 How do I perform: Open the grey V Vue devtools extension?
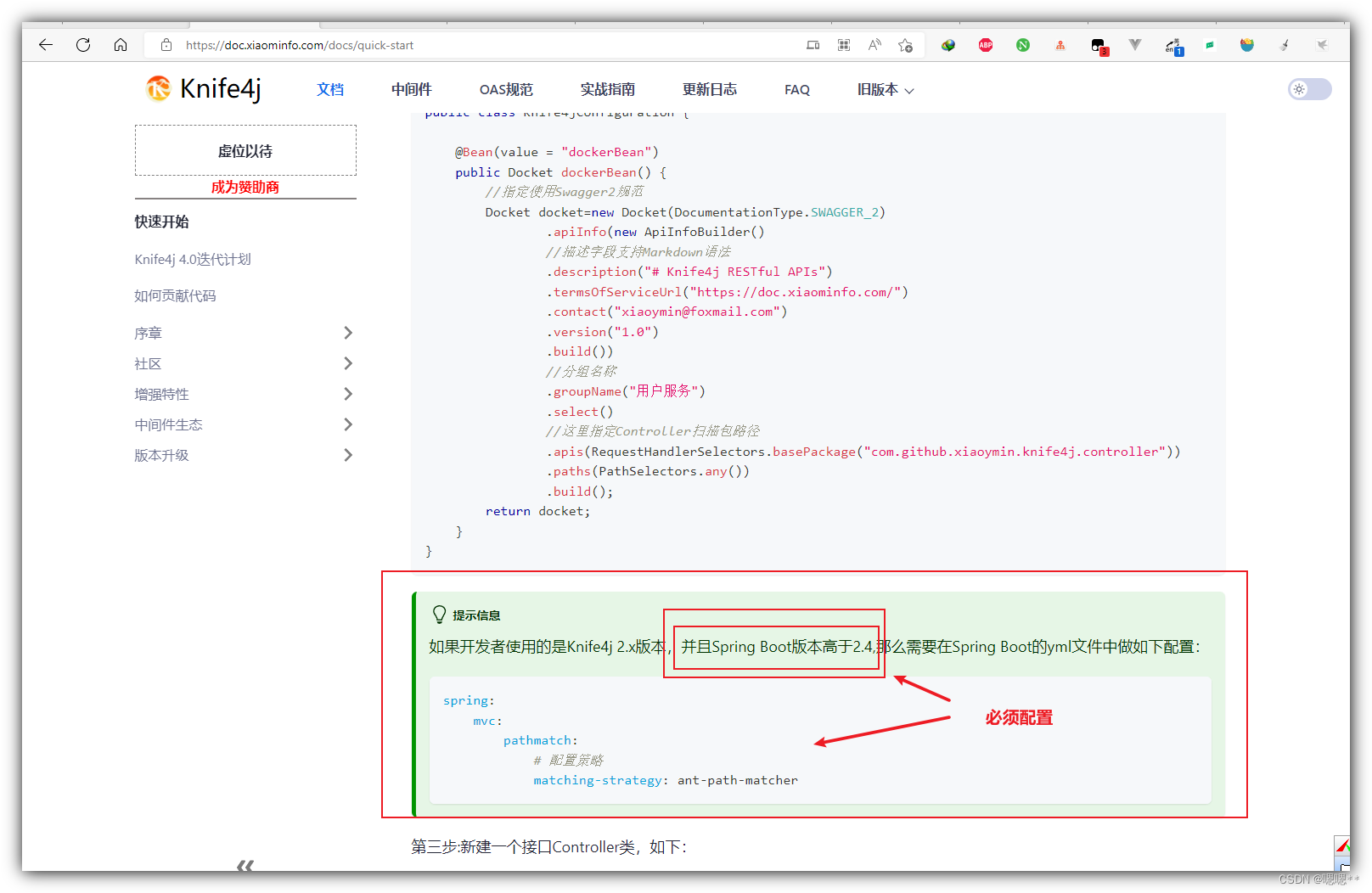click(1135, 44)
